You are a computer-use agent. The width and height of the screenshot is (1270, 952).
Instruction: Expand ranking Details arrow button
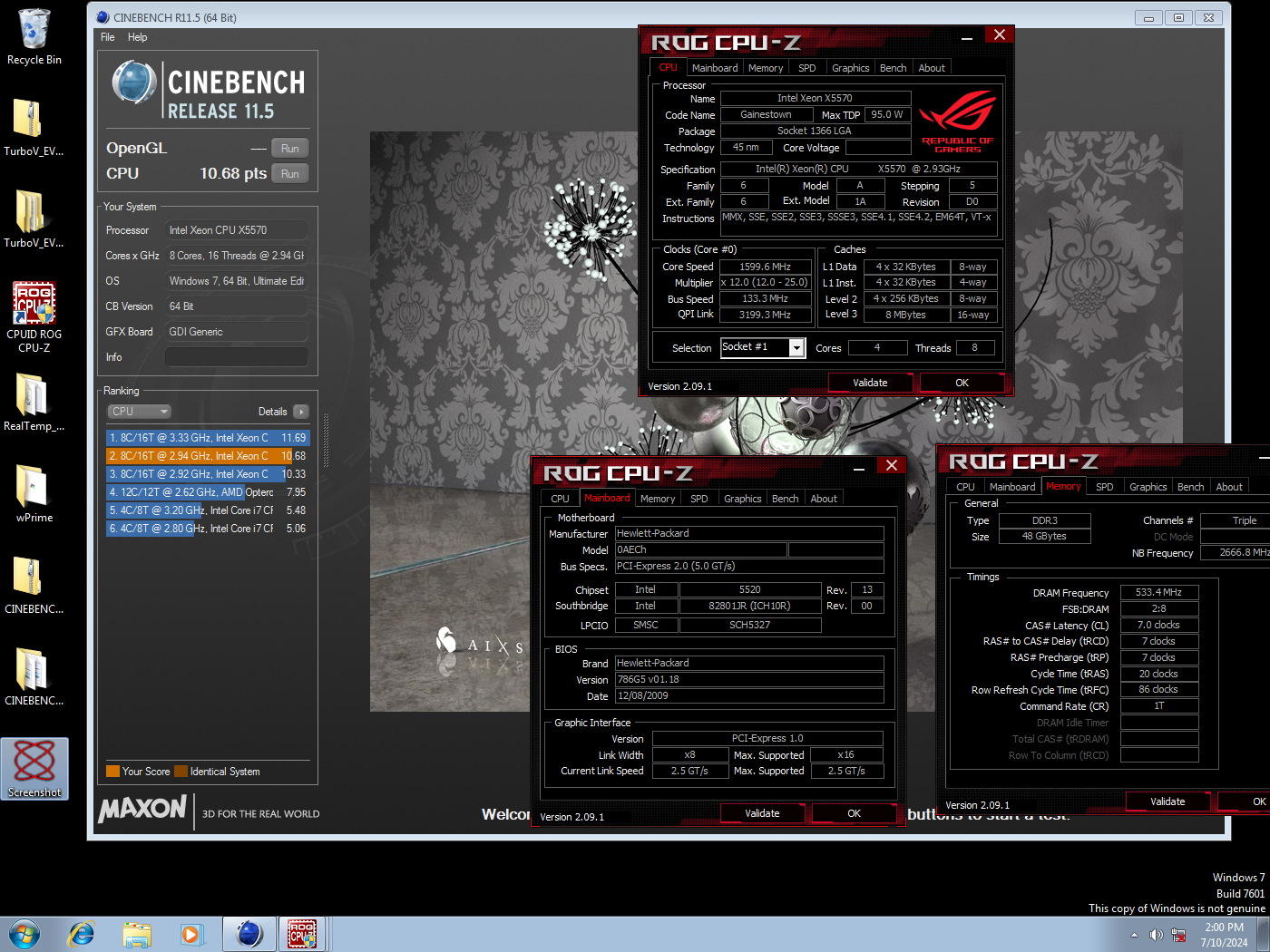[301, 412]
